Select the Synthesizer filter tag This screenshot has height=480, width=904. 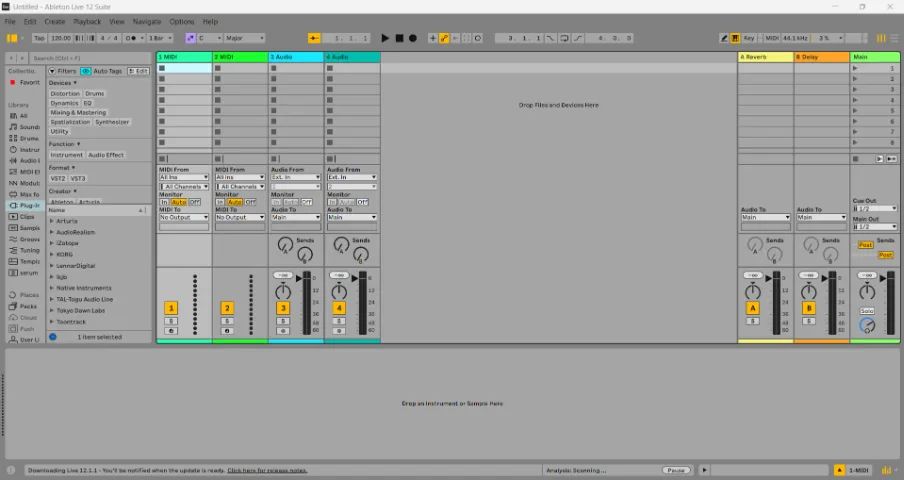(112, 122)
